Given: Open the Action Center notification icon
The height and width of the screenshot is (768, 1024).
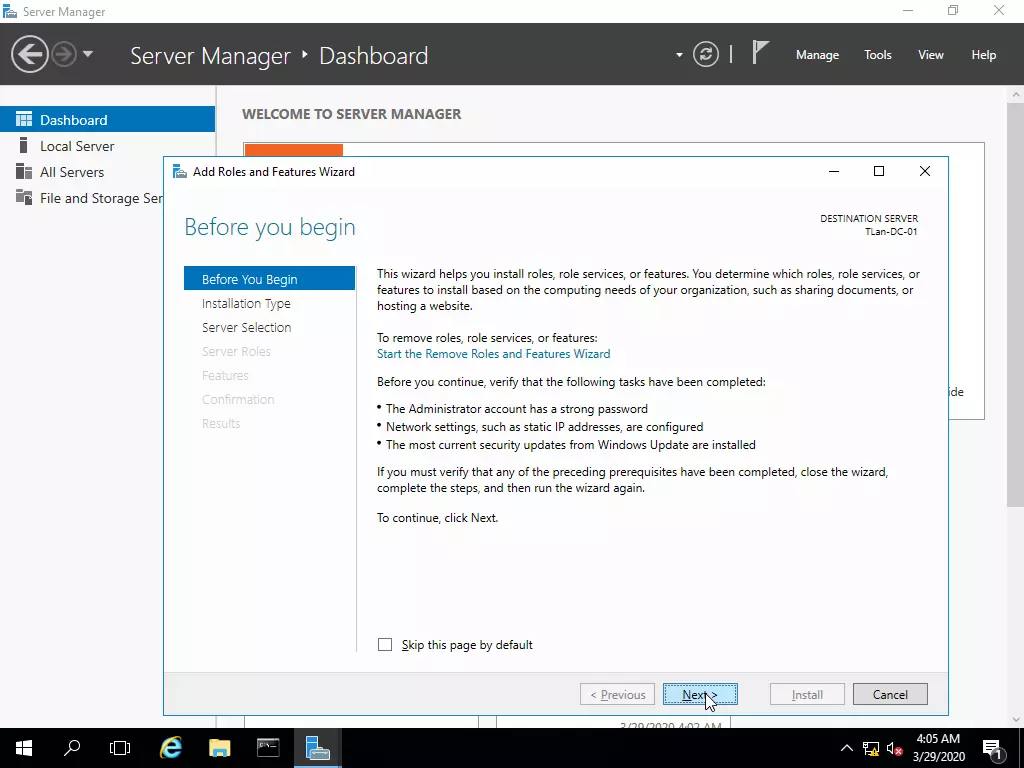Looking at the screenshot, I should pyautogui.click(x=993, y=748).
